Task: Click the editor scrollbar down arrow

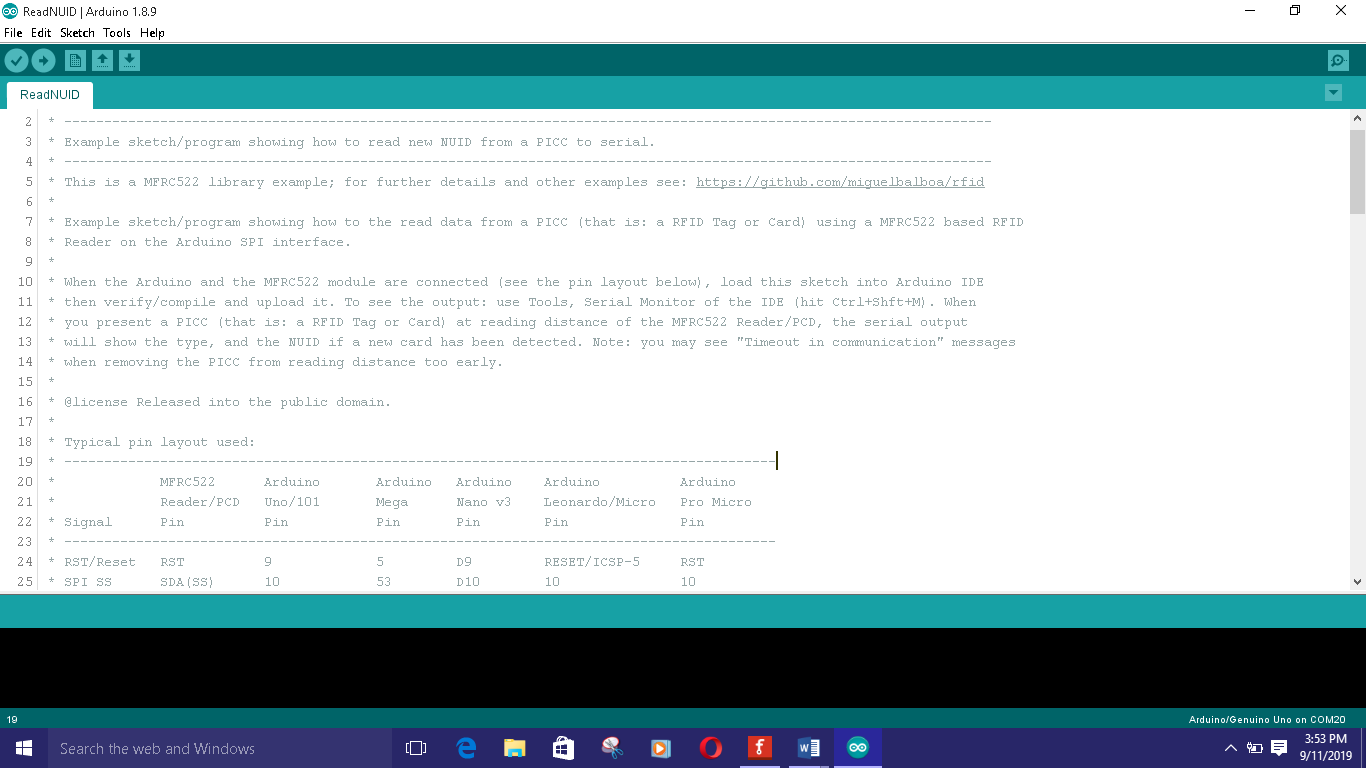Action: [x=1357, y=581]
